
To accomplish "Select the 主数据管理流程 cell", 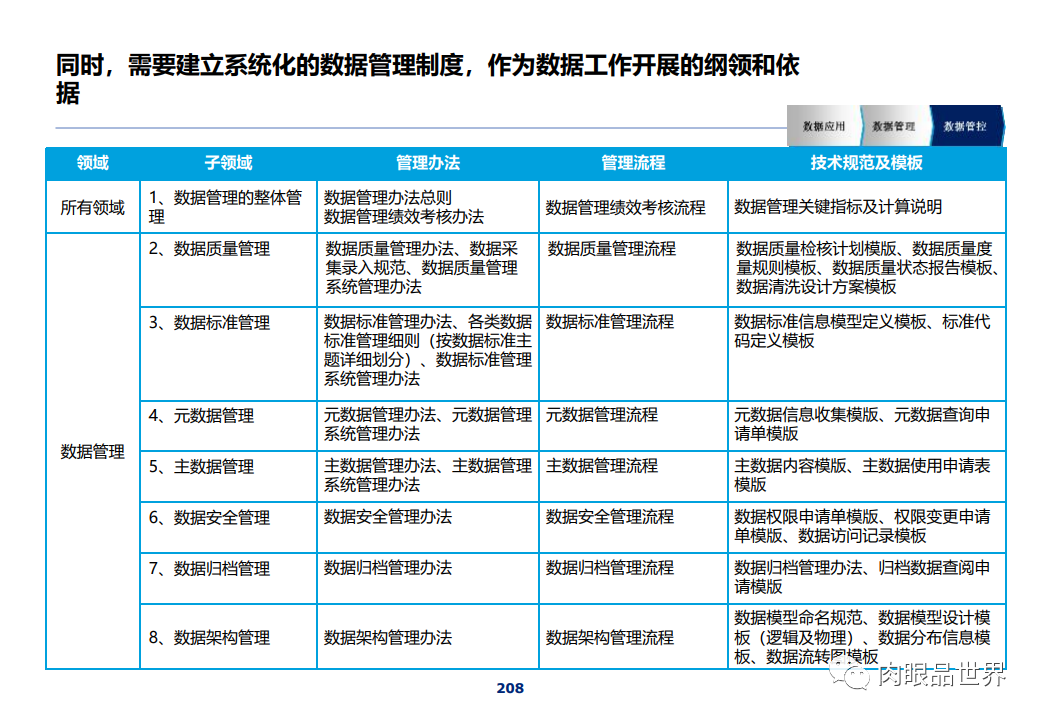I will point(633,476).
